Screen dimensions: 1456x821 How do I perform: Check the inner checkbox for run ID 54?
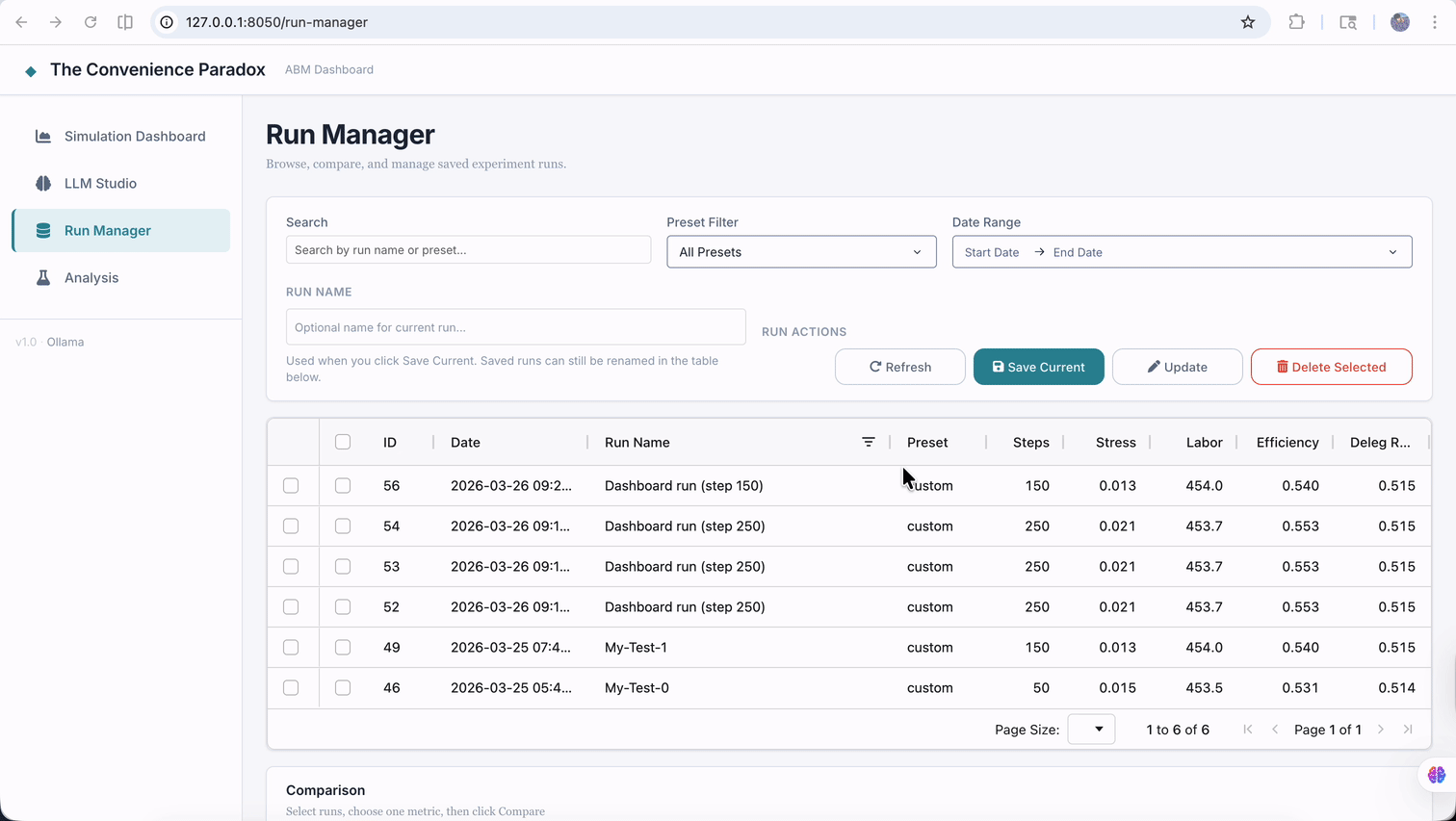pos(343,526)
